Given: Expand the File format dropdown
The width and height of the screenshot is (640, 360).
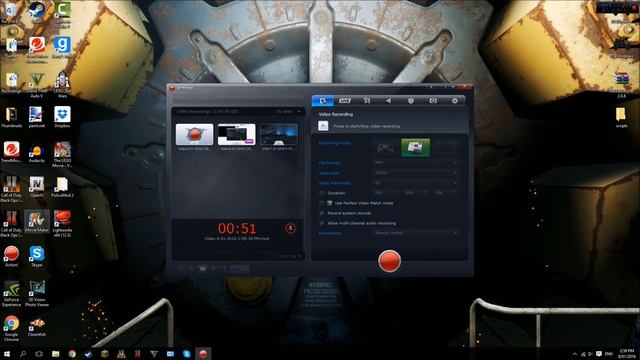Looking at the screenshot, I should pos(416,163).
